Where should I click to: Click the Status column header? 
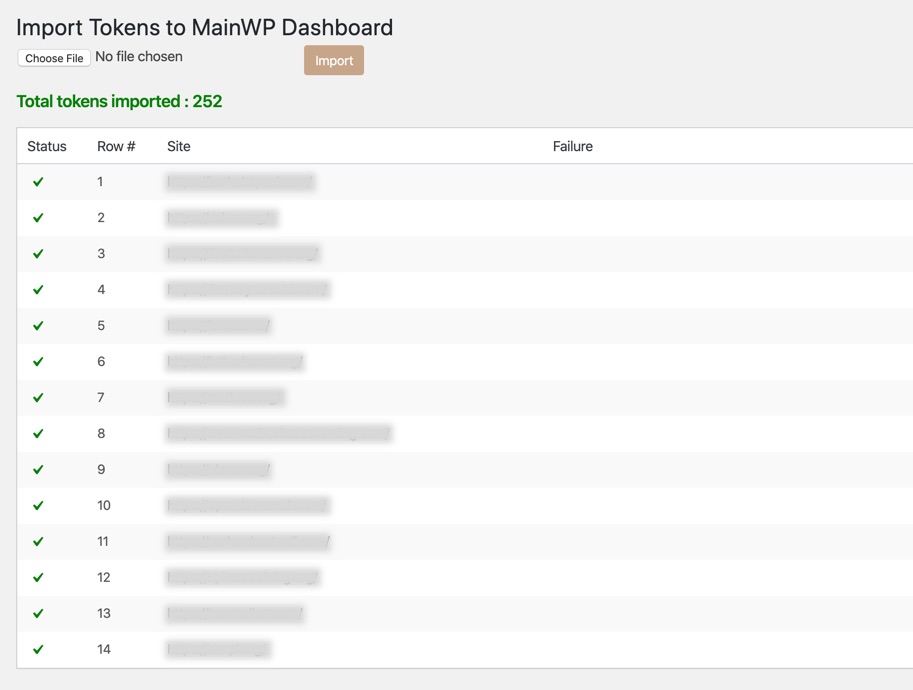point(47,146)
